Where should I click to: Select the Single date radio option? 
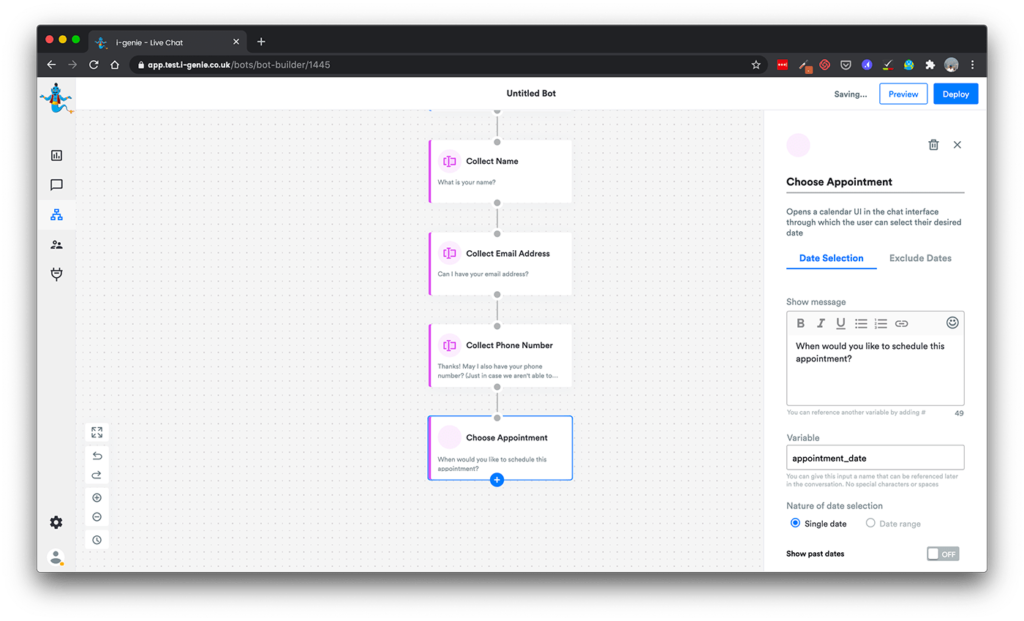796,523
